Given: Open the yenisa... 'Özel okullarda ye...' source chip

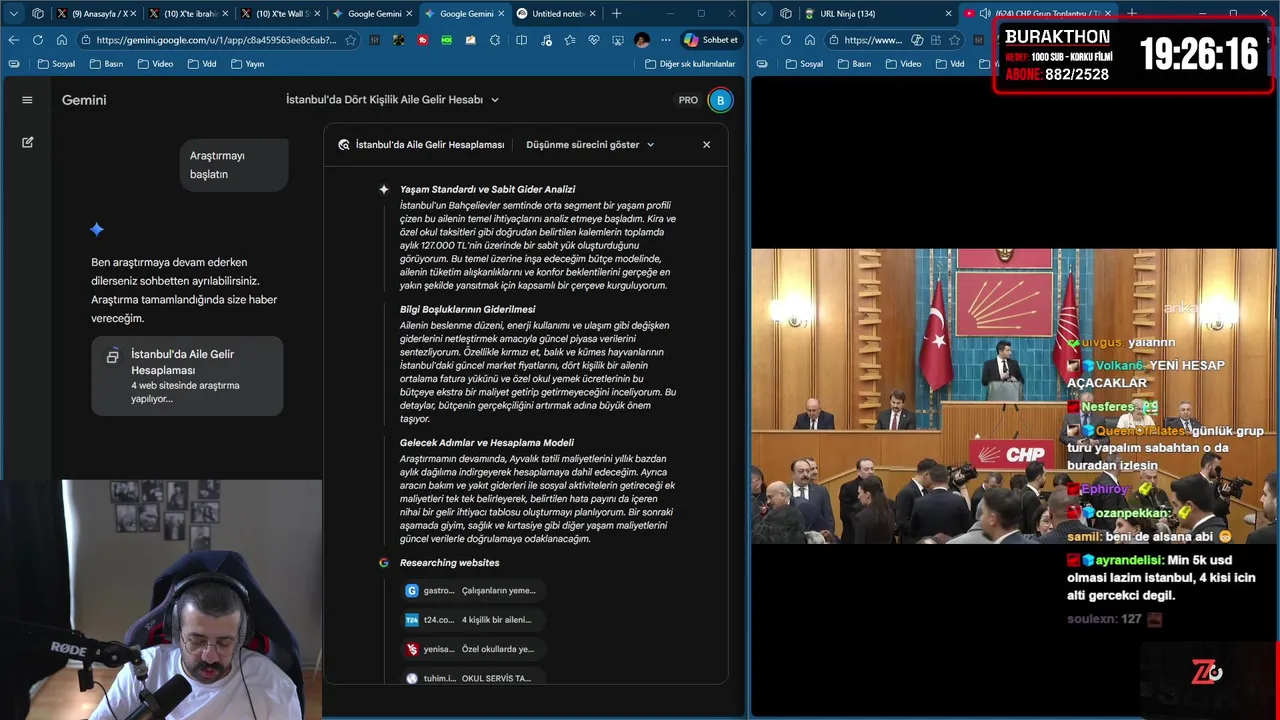Looking at the screenshot, I should (472, 648).
